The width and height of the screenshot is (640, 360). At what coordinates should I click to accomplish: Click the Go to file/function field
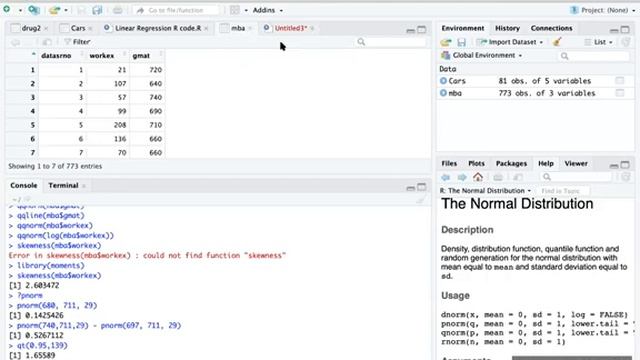tap(176, 10)
